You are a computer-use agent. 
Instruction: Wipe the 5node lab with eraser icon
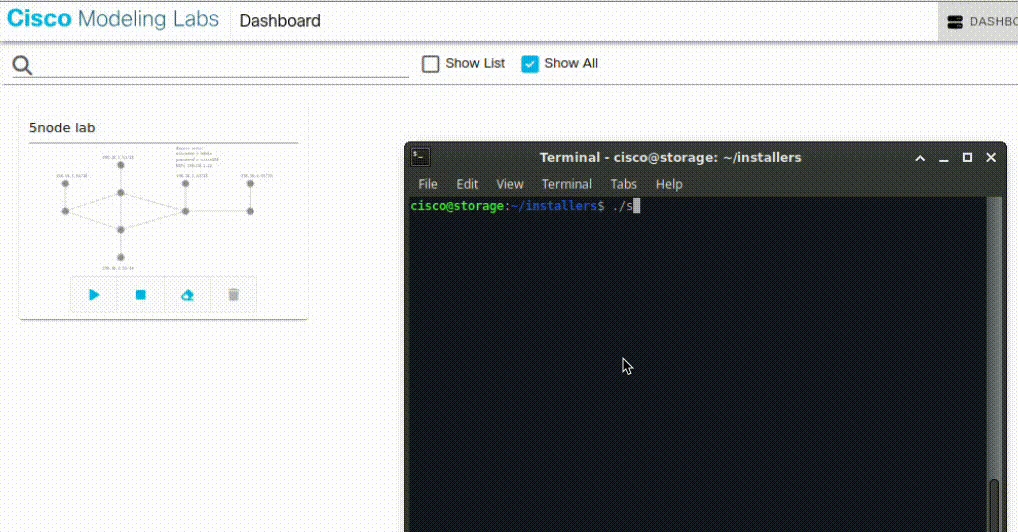point(187,295)
